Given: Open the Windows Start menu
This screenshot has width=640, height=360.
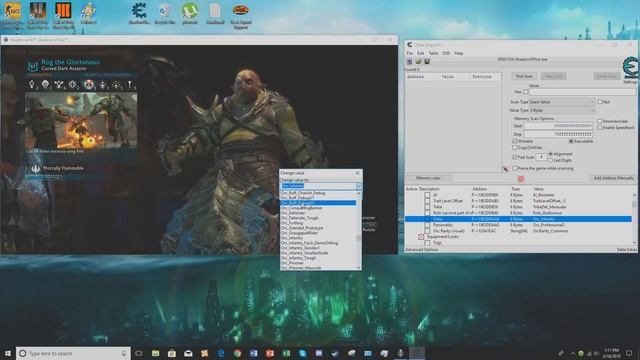Looking at the screenshot, I should point(7,353).
